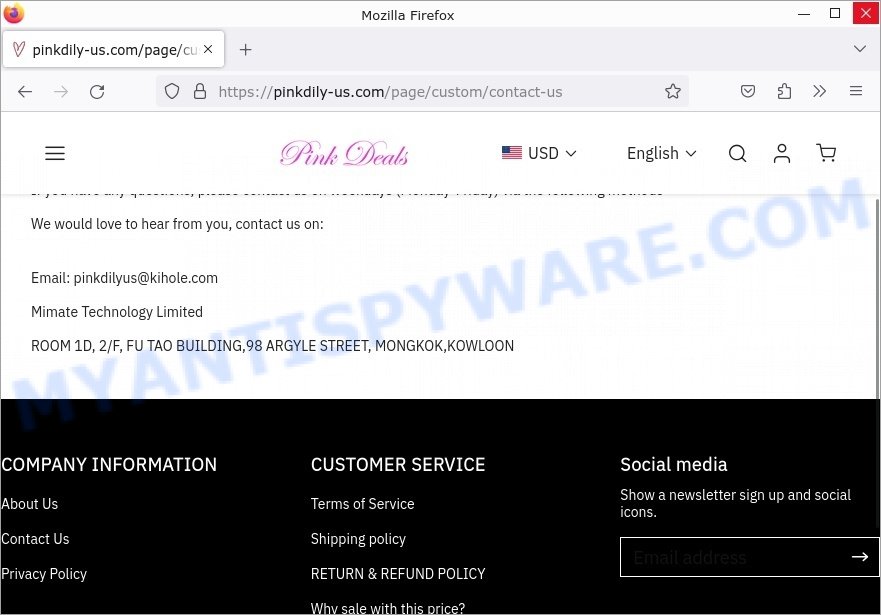This screenshot has height=615, width=881.
Task: Click the COMPANY INFORMATION heading
Action: point(109,464)
